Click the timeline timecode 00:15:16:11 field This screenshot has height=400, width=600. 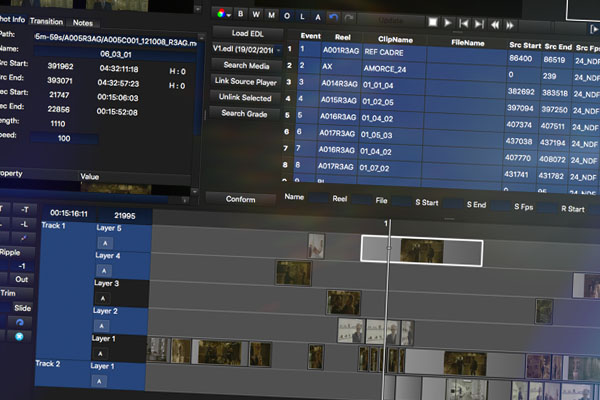(x=69, y=213)
